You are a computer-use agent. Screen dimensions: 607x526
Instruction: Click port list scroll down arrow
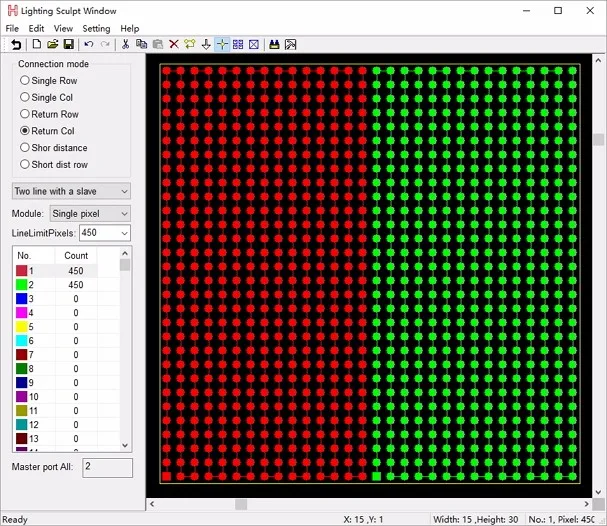coord(125,445)
